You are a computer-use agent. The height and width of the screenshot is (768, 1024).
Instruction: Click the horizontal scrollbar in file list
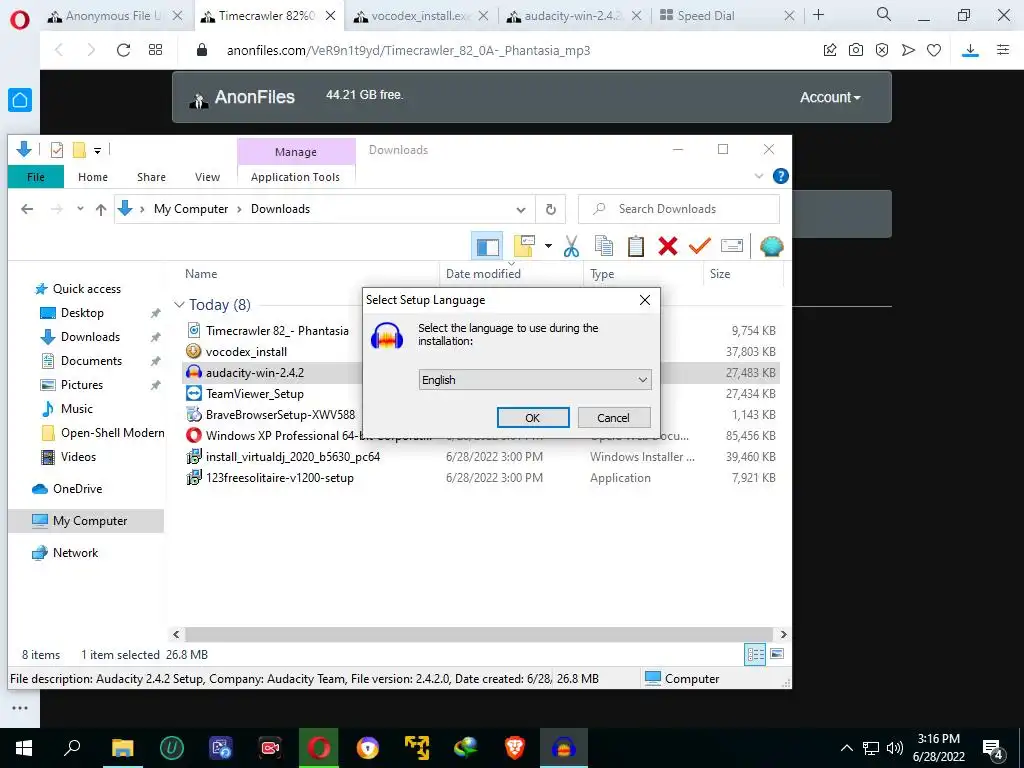coord(480,635)
